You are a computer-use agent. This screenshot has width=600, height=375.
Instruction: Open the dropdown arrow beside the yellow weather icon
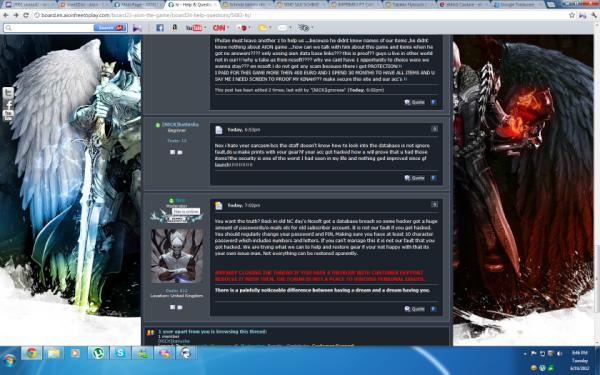[270, 28]
